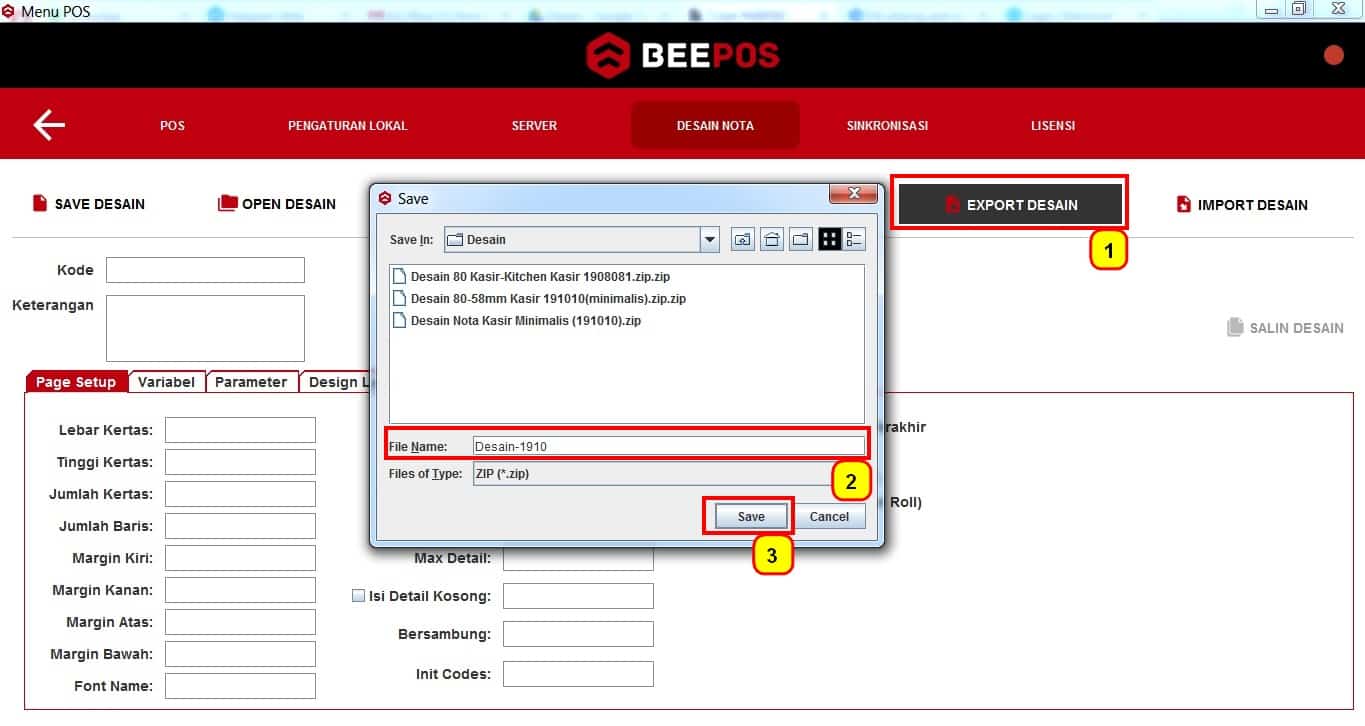Click the Jumlah Baris input field
Viewport: 1365px width, 726px height.
[240, 526]
